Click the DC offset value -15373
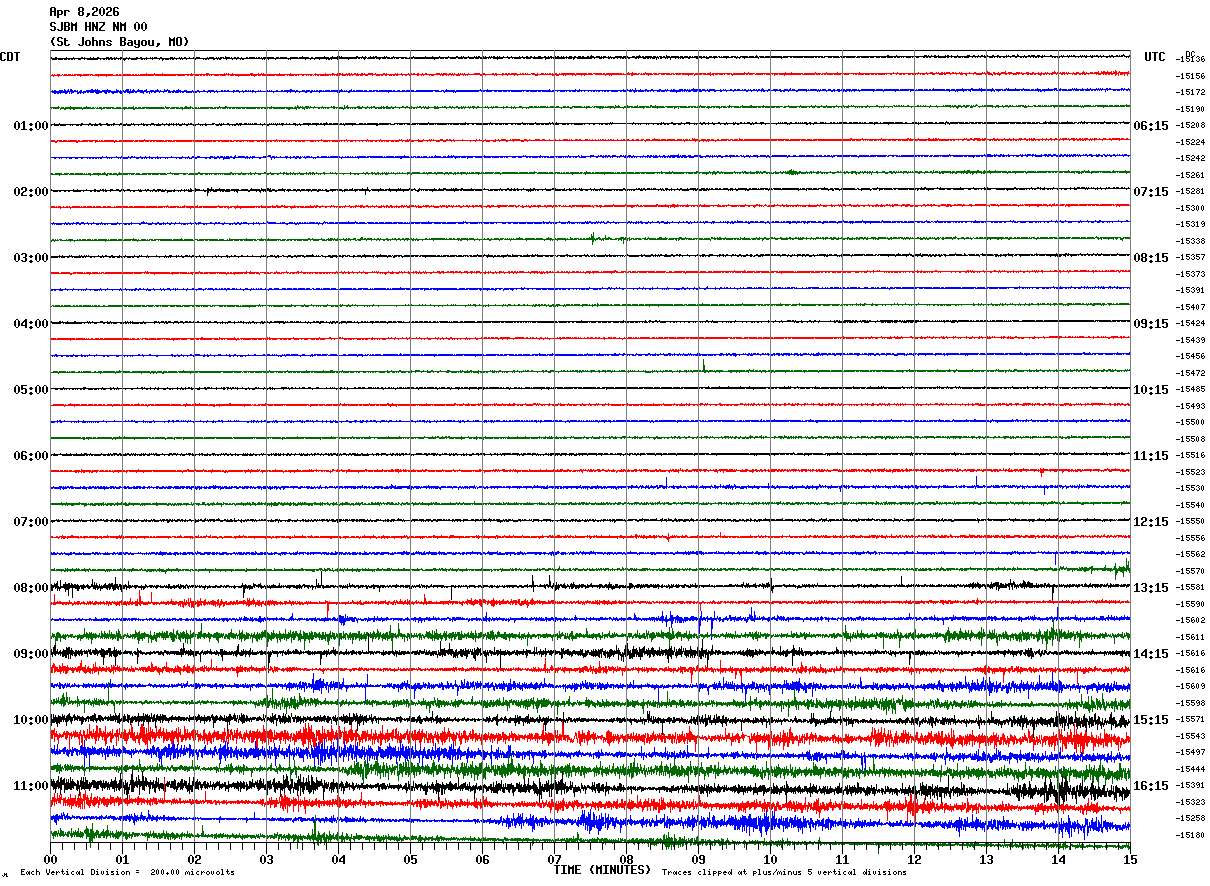 (1191, 274)
